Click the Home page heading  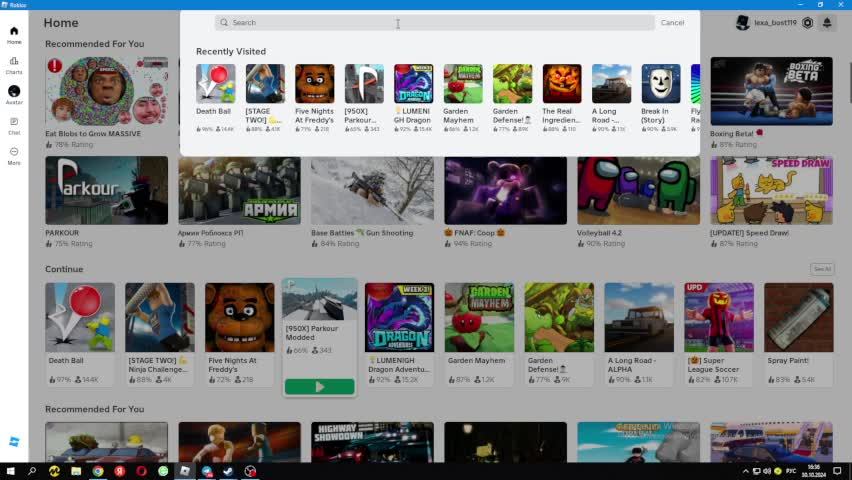[61, 23]
